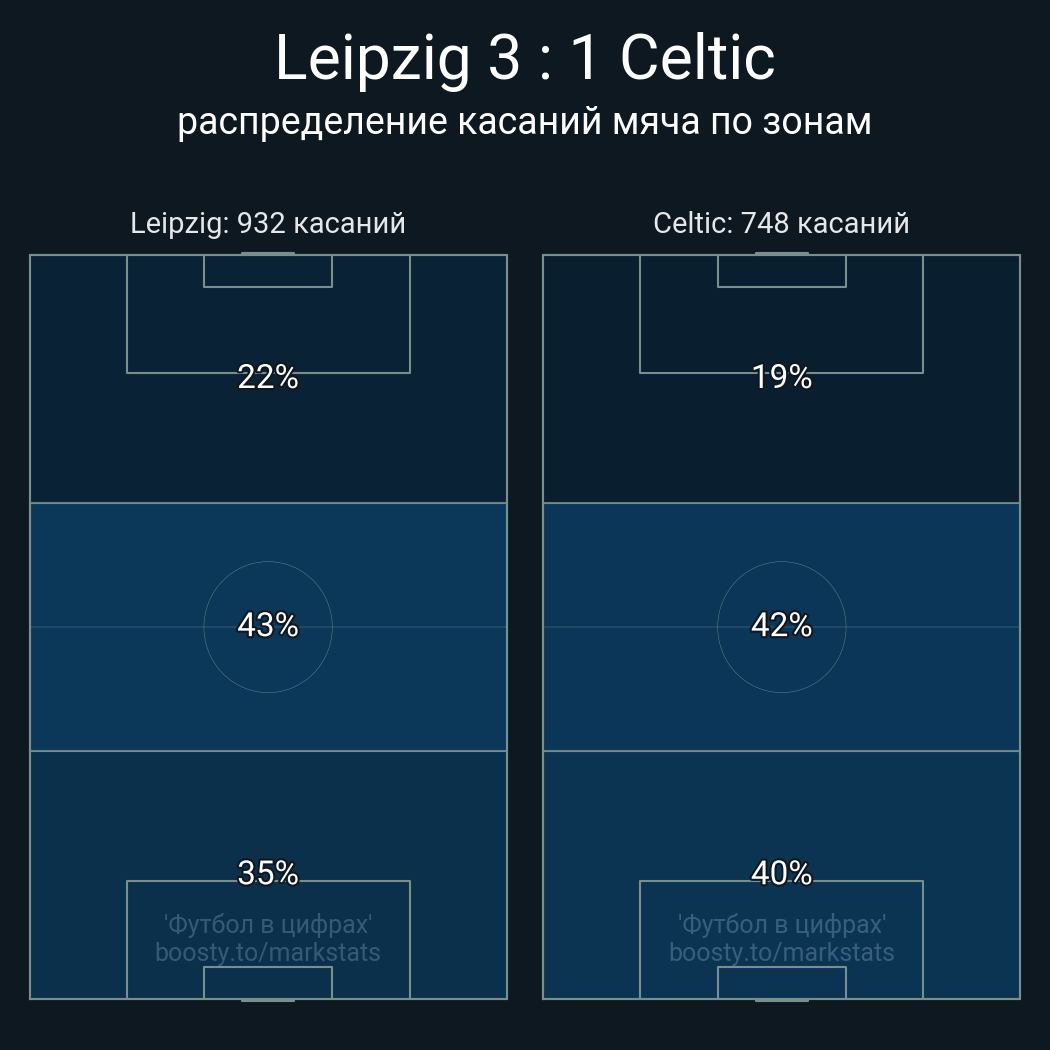Click Leipzig's 35% defensive third label
Image resolution: width=1050 pixels, height=1050 pixels.
[268, 873]
